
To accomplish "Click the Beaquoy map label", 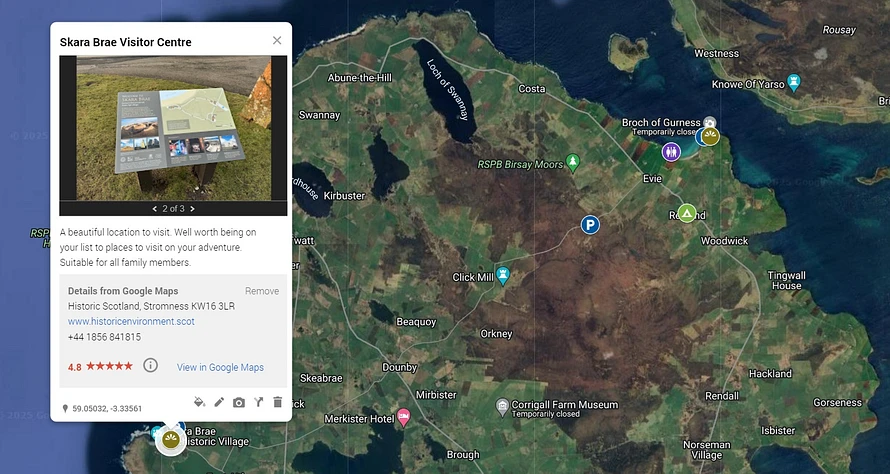I will (x=416, y=322).
